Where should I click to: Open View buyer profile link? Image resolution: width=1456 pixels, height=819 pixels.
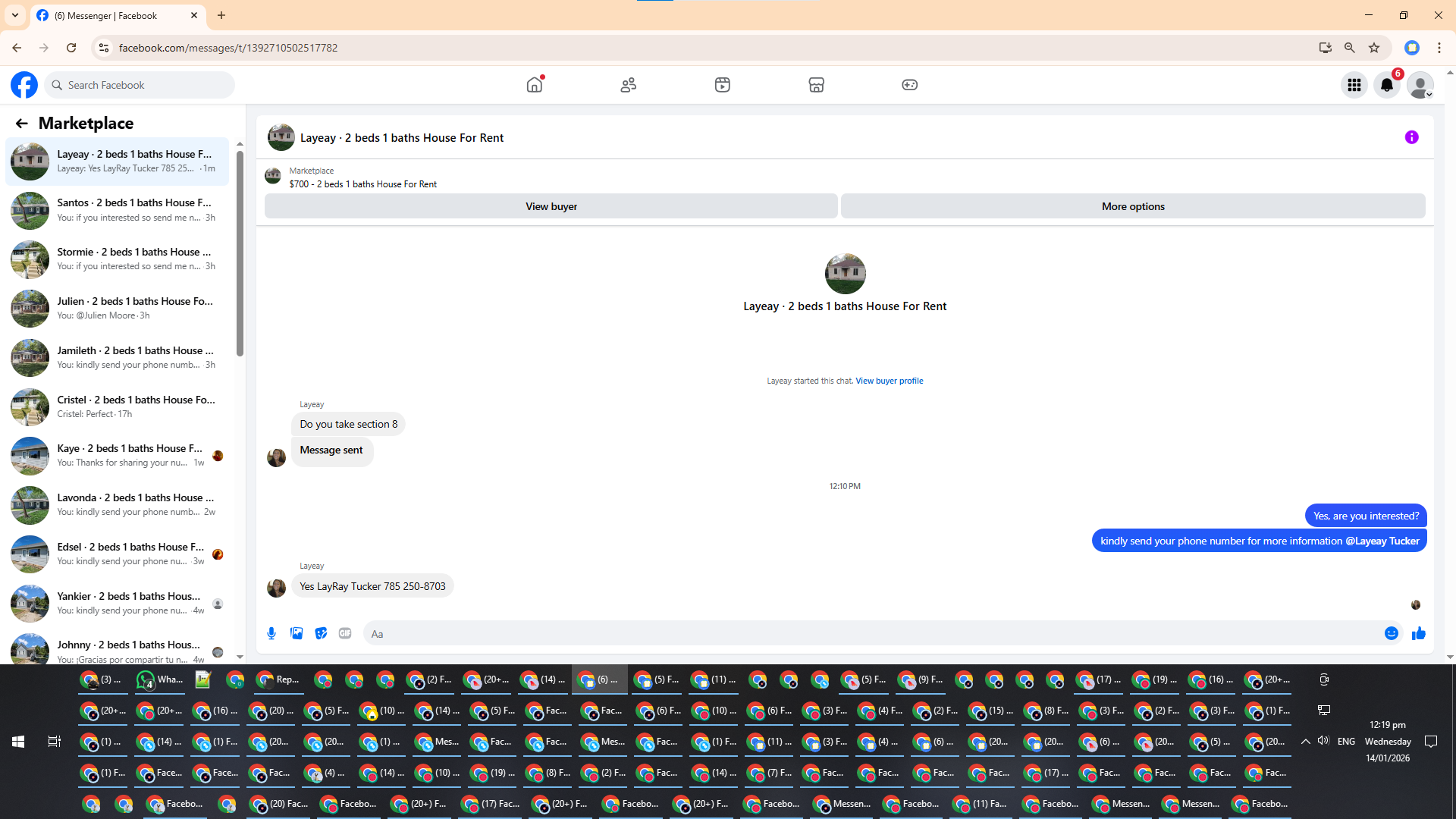pyautogui.click(x=889, y=381)
